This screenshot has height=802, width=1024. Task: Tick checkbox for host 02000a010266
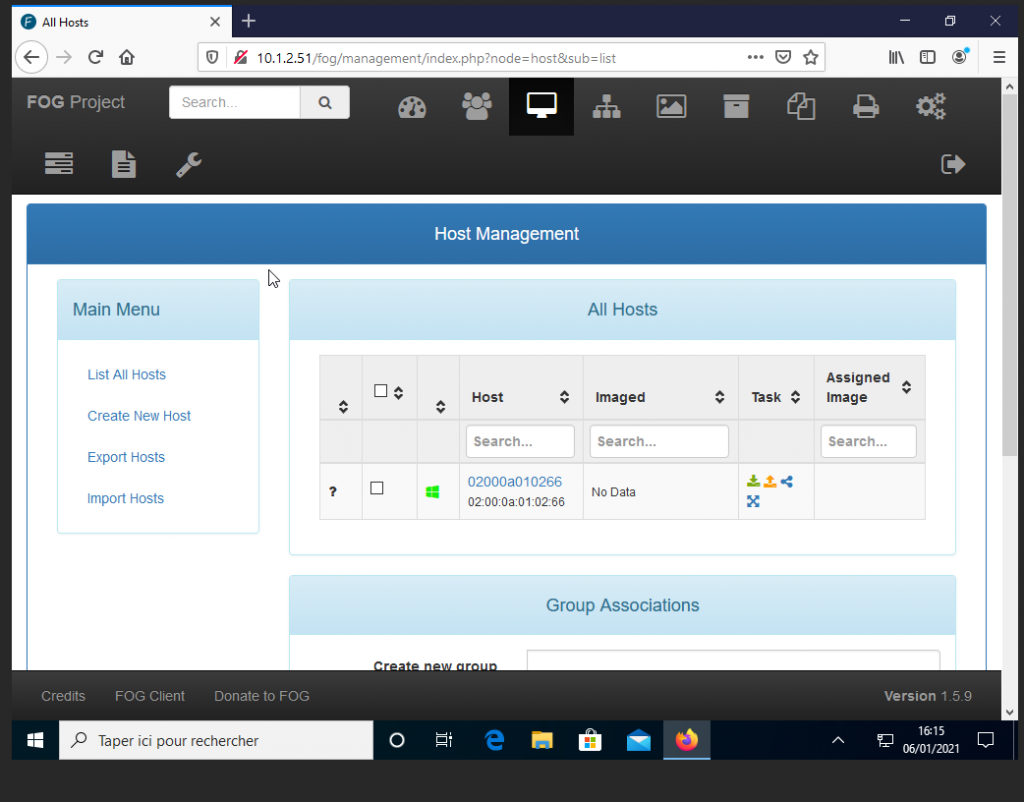click(377, 488)
